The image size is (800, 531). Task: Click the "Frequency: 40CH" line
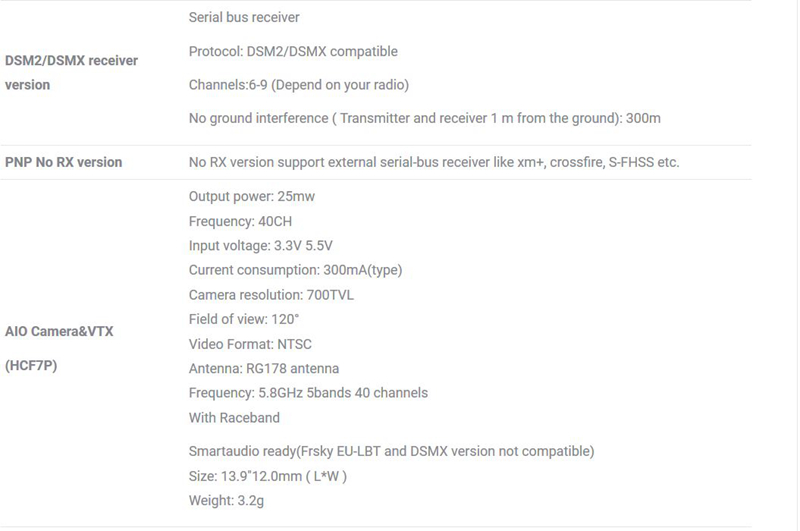pos(240,221)
